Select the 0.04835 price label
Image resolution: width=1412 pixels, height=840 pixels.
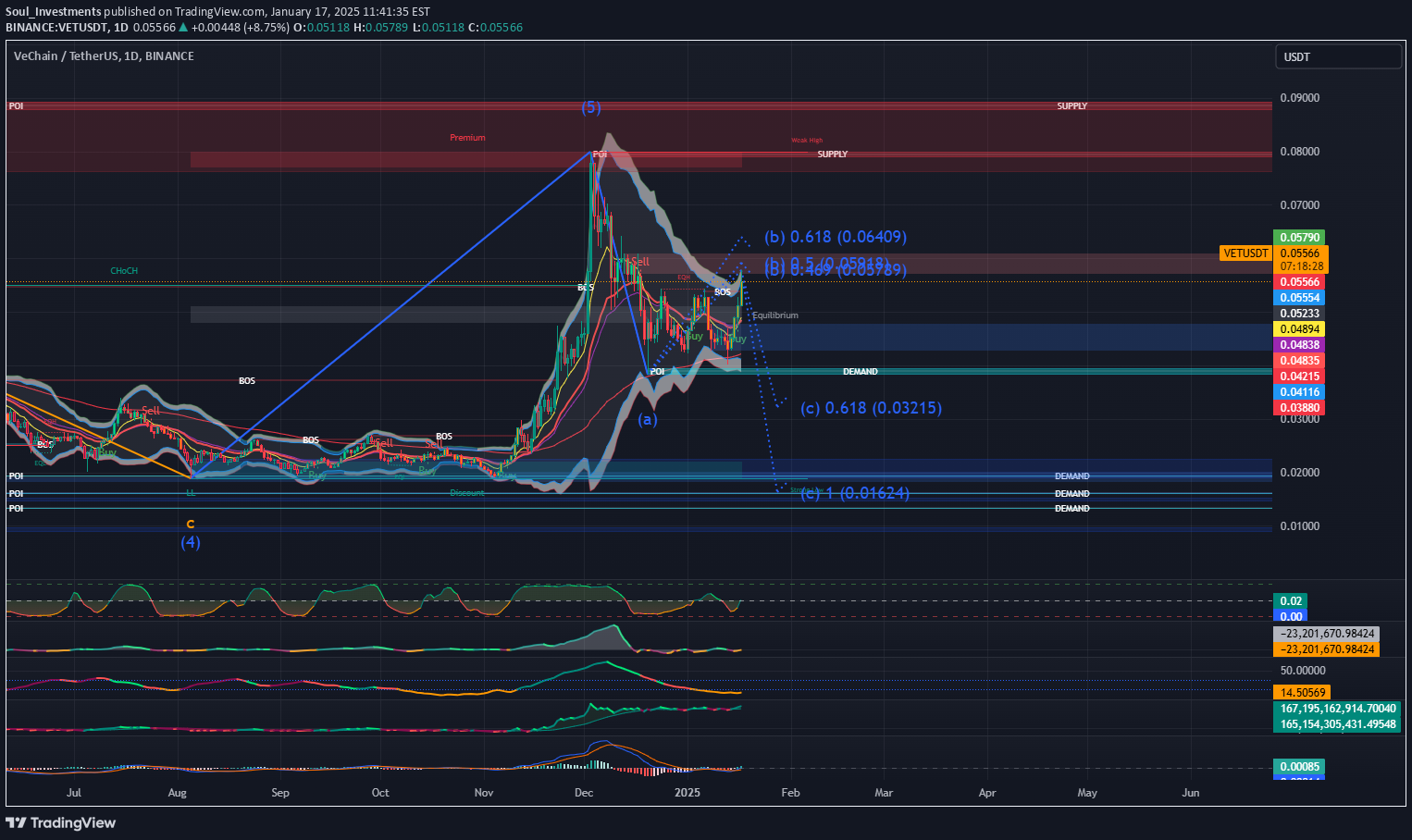[x=1300, y=361]
